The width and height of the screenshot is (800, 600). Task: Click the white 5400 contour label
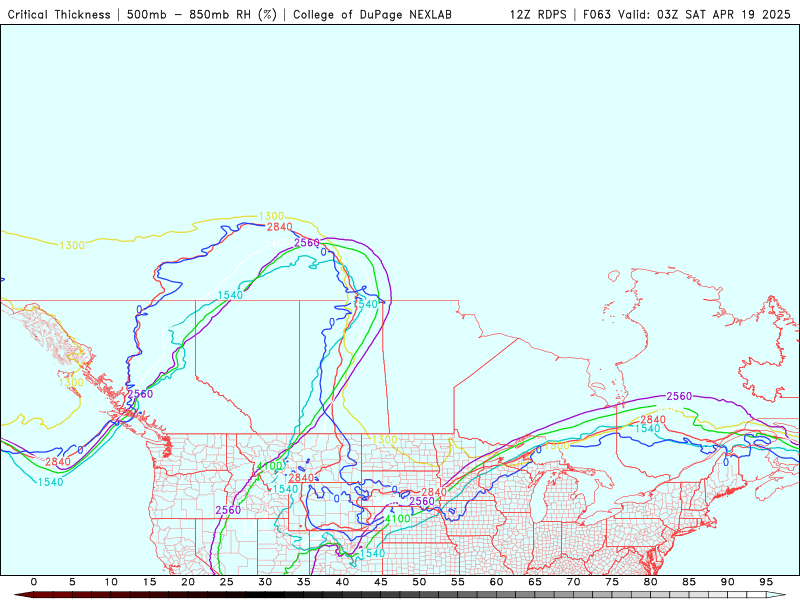[277, 243]
